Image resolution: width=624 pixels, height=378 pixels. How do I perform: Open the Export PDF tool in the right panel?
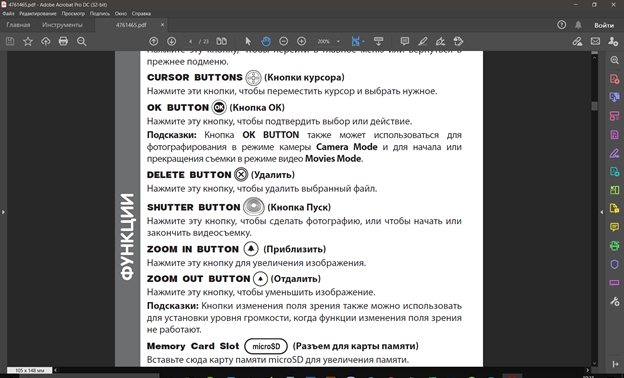(x=614, y=97)
